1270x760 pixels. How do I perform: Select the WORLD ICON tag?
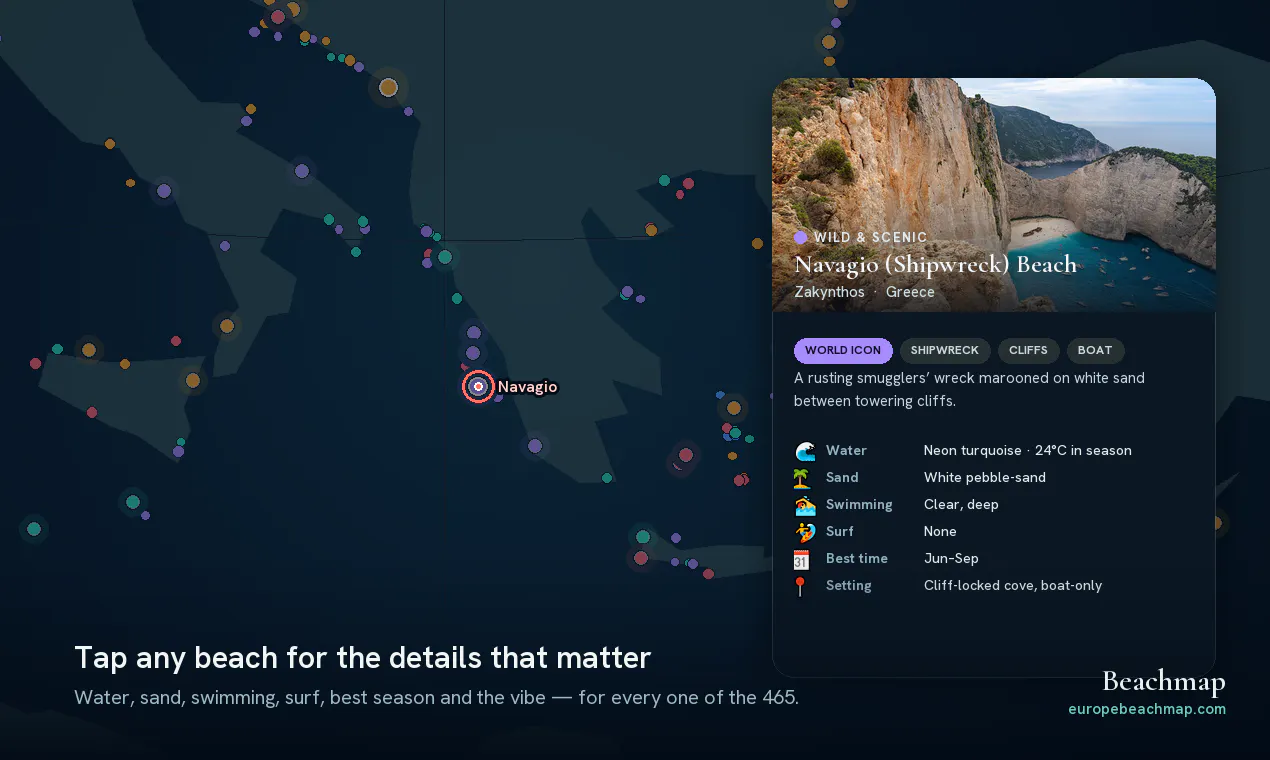pyautogui.click(x=843, y=350)
